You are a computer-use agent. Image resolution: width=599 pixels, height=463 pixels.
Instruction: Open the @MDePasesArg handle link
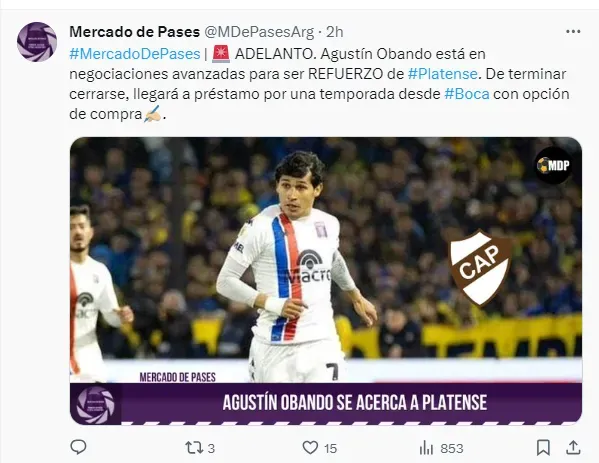pyautogui.click(x=259, y=32)
